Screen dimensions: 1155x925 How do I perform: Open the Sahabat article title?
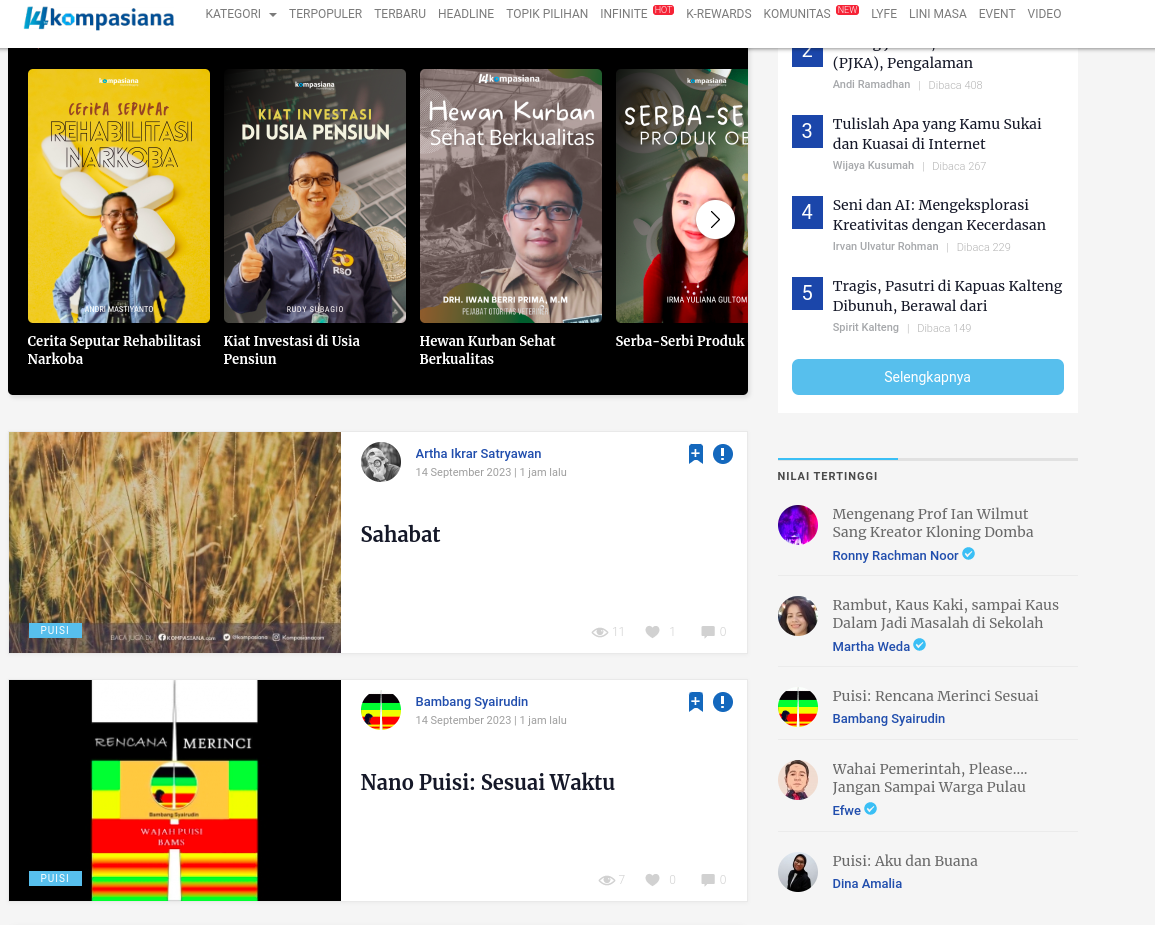pyautogui.click(x=400, y=534)
